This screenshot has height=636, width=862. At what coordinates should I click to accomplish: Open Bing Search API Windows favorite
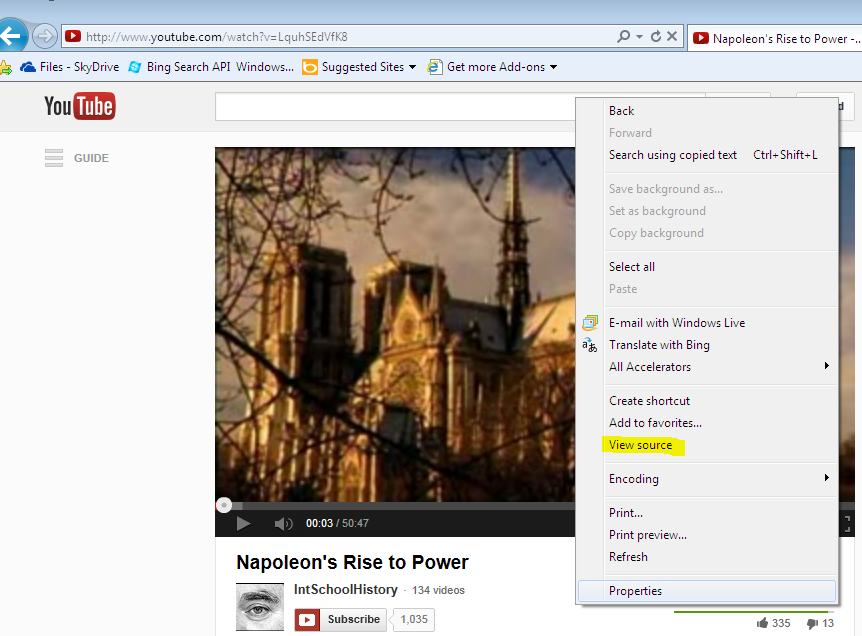pyautogui.click(x=211, y=67)
